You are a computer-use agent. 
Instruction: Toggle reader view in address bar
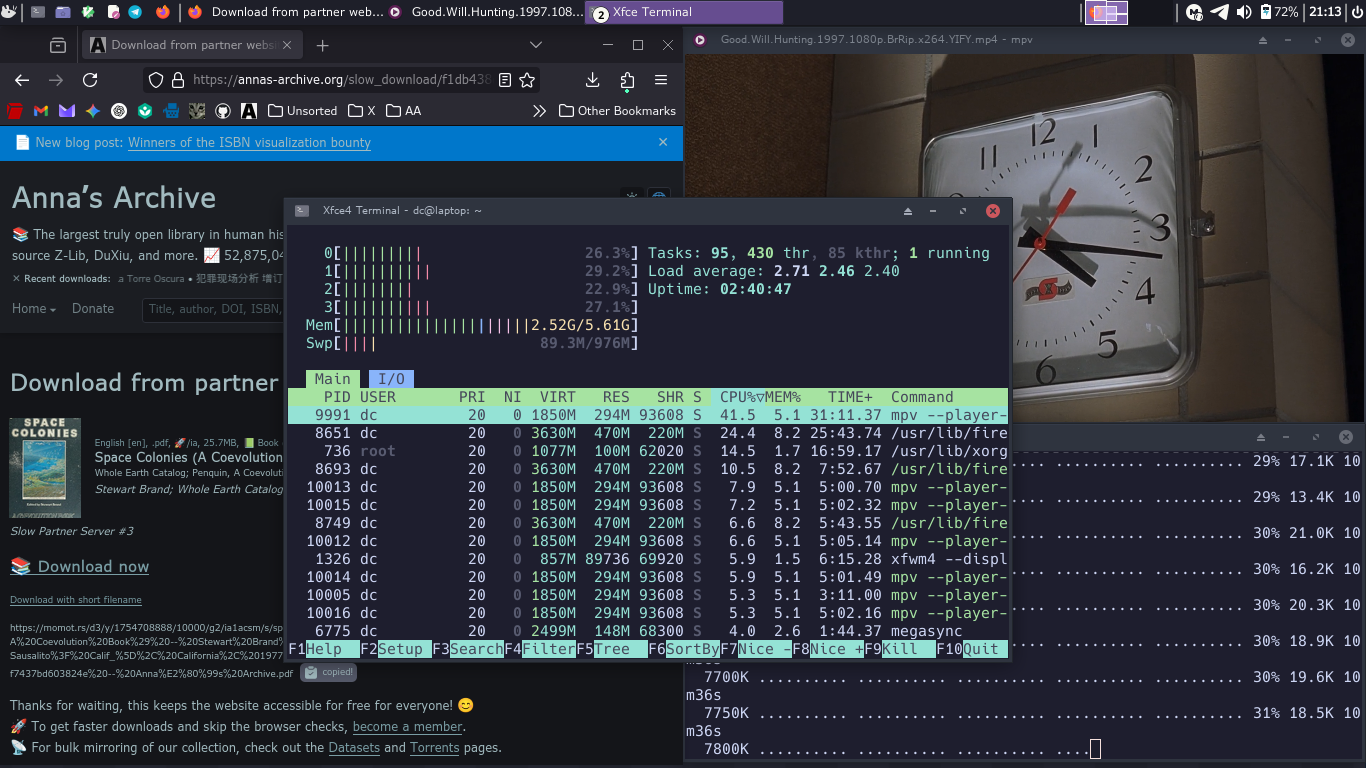pyautogui.click(x=505, y=80)
